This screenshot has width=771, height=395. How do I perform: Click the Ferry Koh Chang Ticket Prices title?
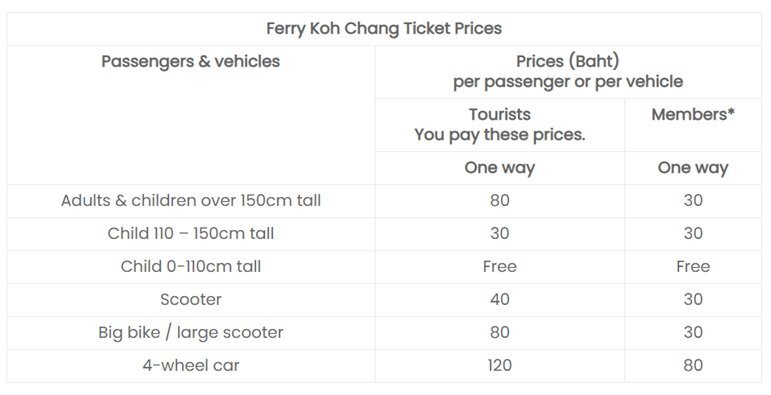point(384,29)
